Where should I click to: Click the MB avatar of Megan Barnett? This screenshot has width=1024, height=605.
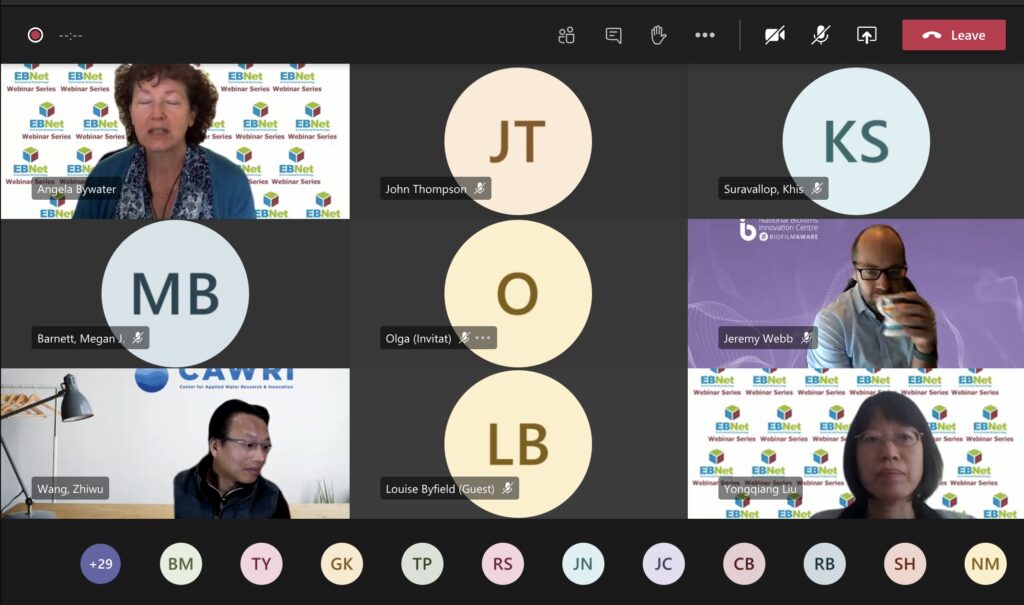[175, 293]
